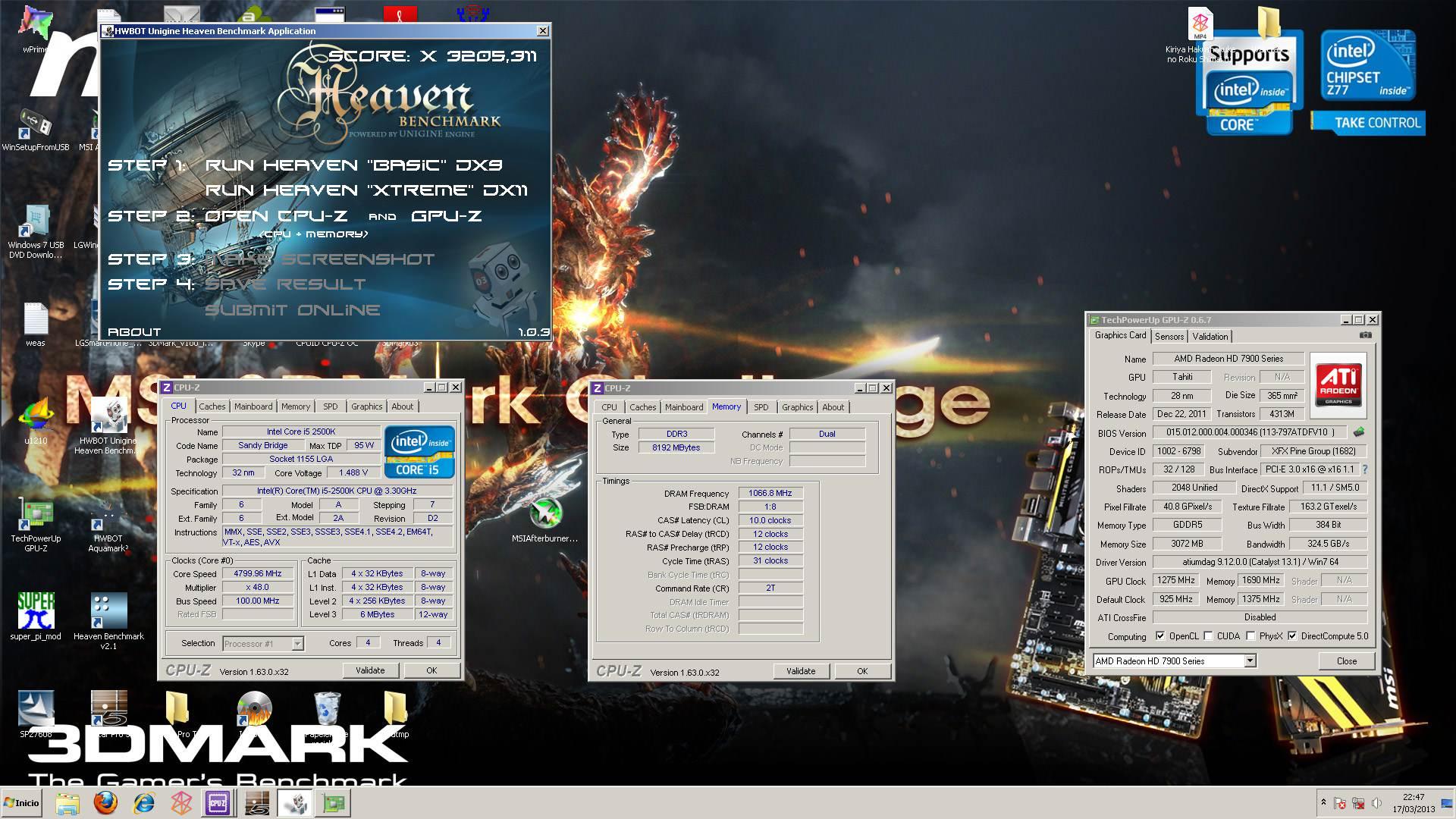Toggle the CUDA checkbox in GPU-Z

pos(1208,636)
